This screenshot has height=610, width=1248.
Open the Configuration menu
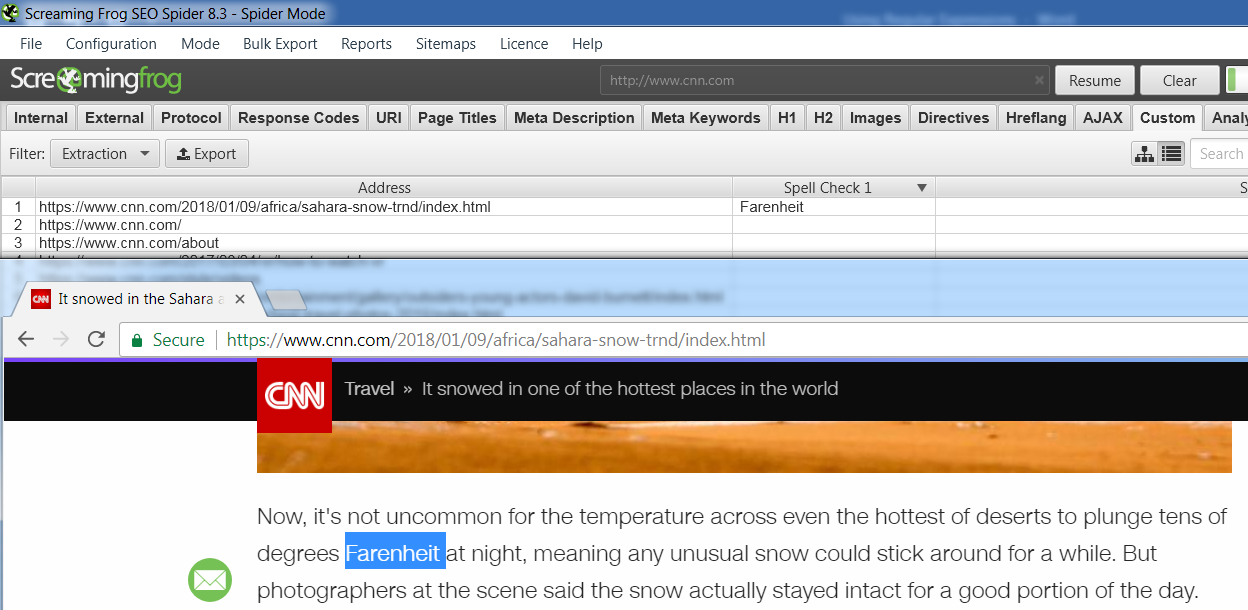click(x=111, y=44)
